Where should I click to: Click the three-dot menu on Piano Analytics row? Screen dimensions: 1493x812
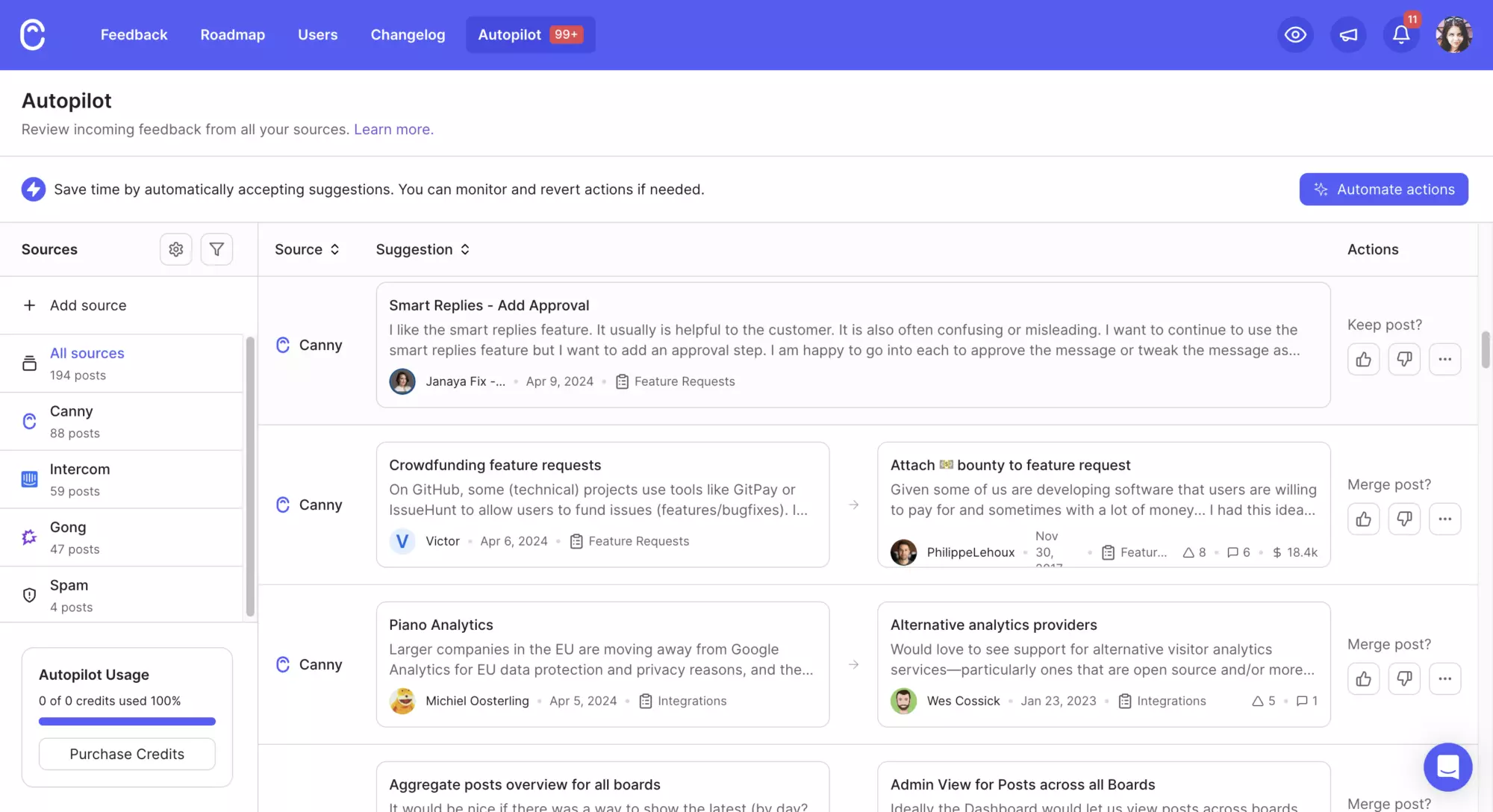pos(1444,679)
